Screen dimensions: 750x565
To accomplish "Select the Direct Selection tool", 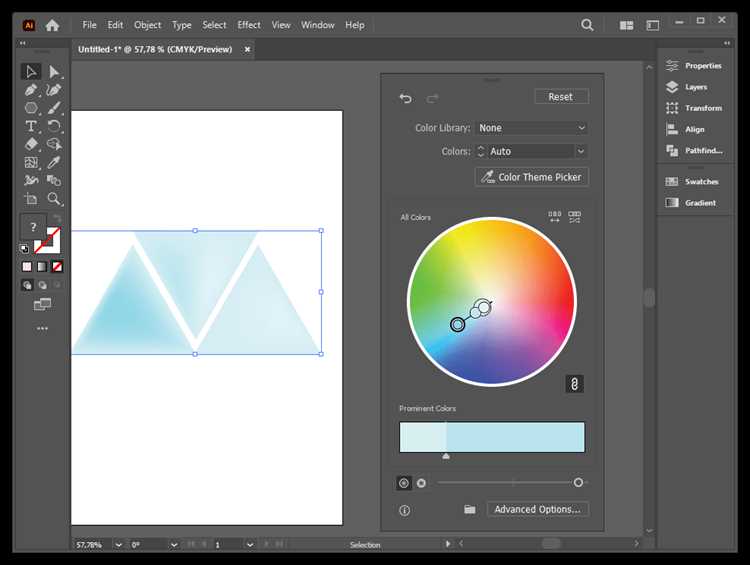I will click(x=54, y=72).
